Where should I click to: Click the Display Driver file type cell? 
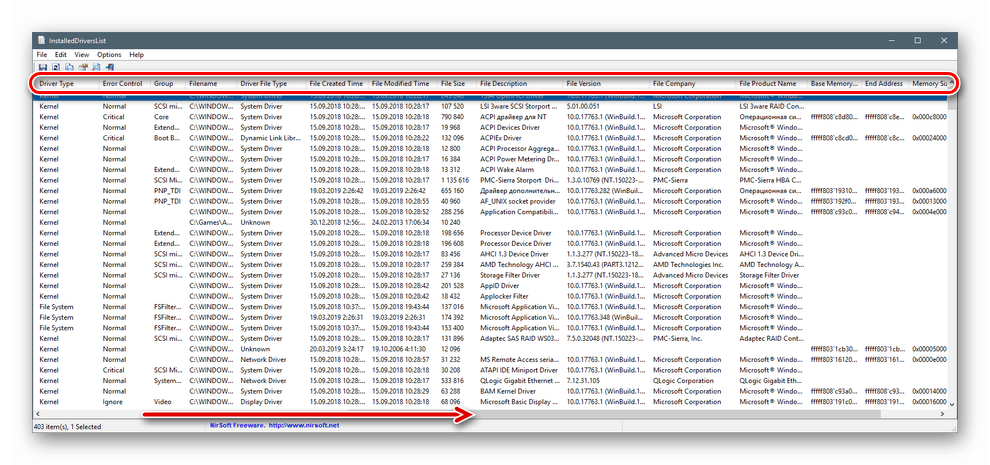pos(261,402)
